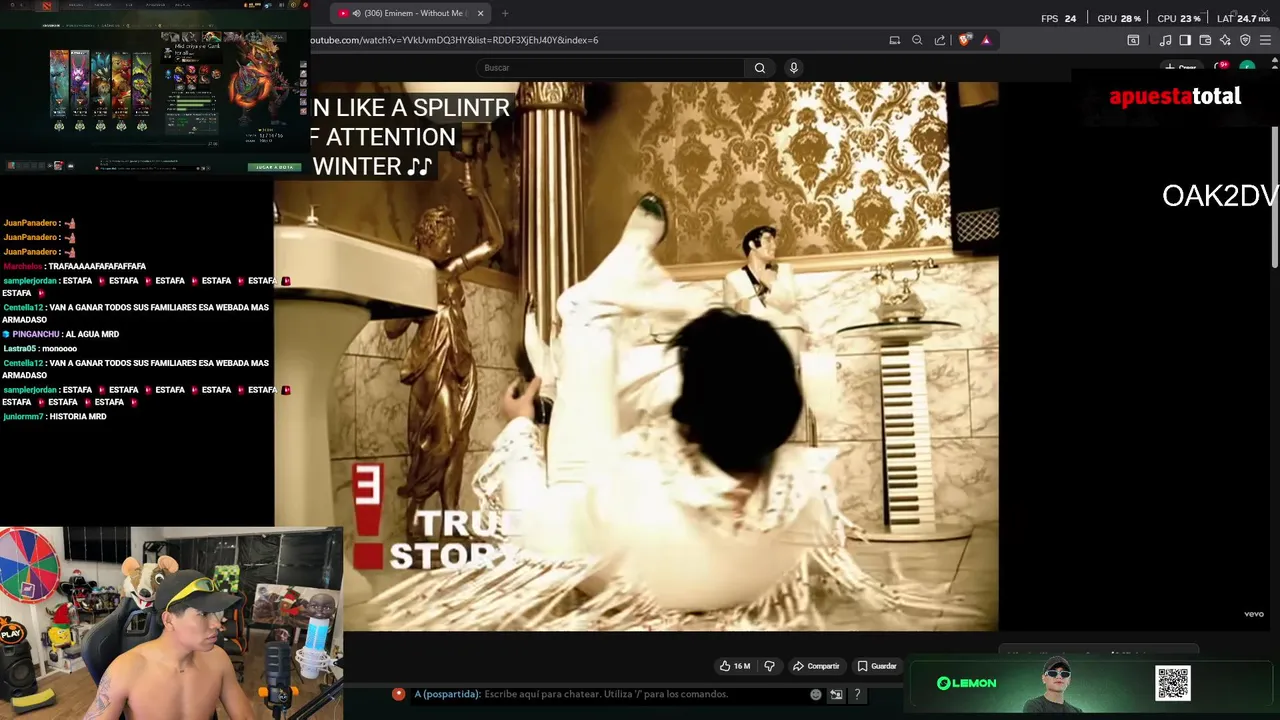Click juniormm7's HISTORIA MRD chat message
The image size is (1280, 720).
[55, 416]
